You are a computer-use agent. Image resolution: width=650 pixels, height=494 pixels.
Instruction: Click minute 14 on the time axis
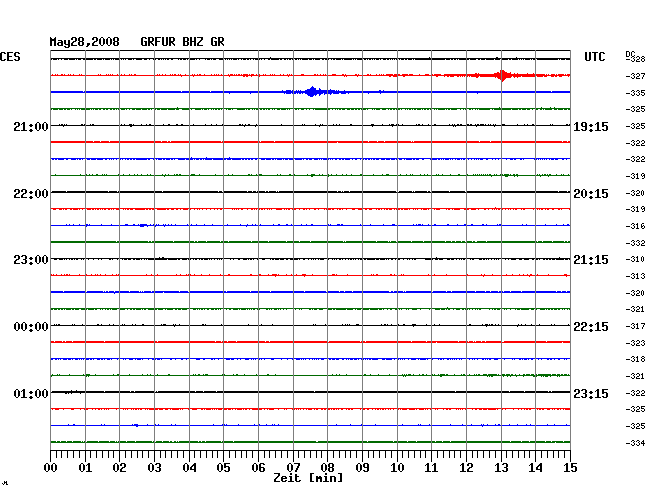(x=535, y=468)
